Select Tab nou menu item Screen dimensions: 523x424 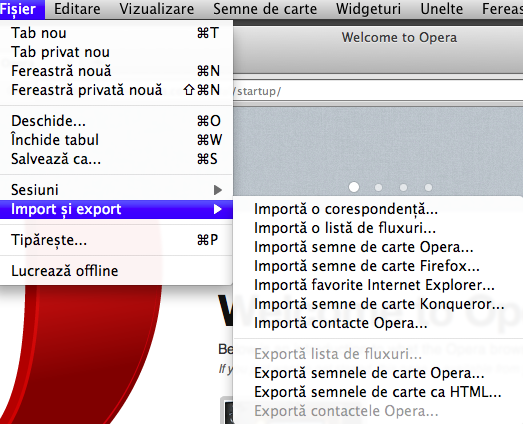pyautogui.click(x=116, y=33)
